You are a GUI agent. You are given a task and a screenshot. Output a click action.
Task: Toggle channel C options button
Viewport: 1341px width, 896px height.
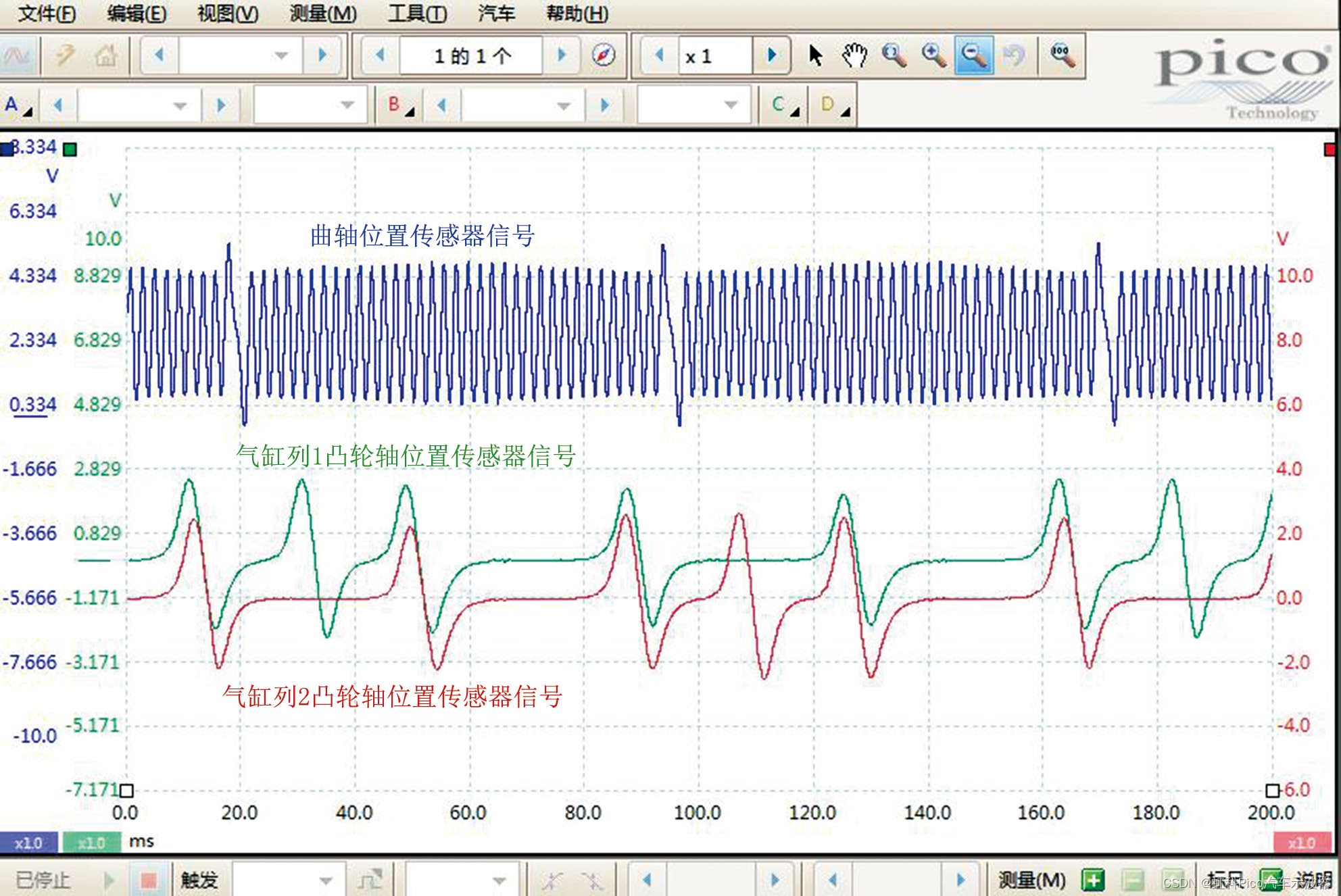[x=784, y=105]
